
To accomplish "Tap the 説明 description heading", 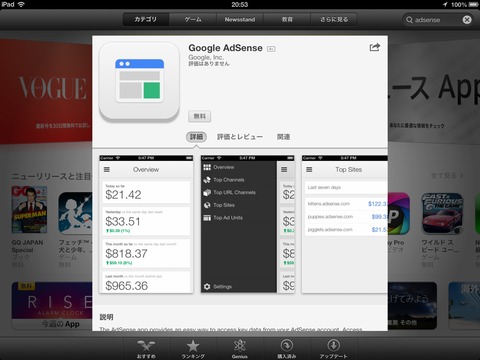I will (x=106, y=317).
